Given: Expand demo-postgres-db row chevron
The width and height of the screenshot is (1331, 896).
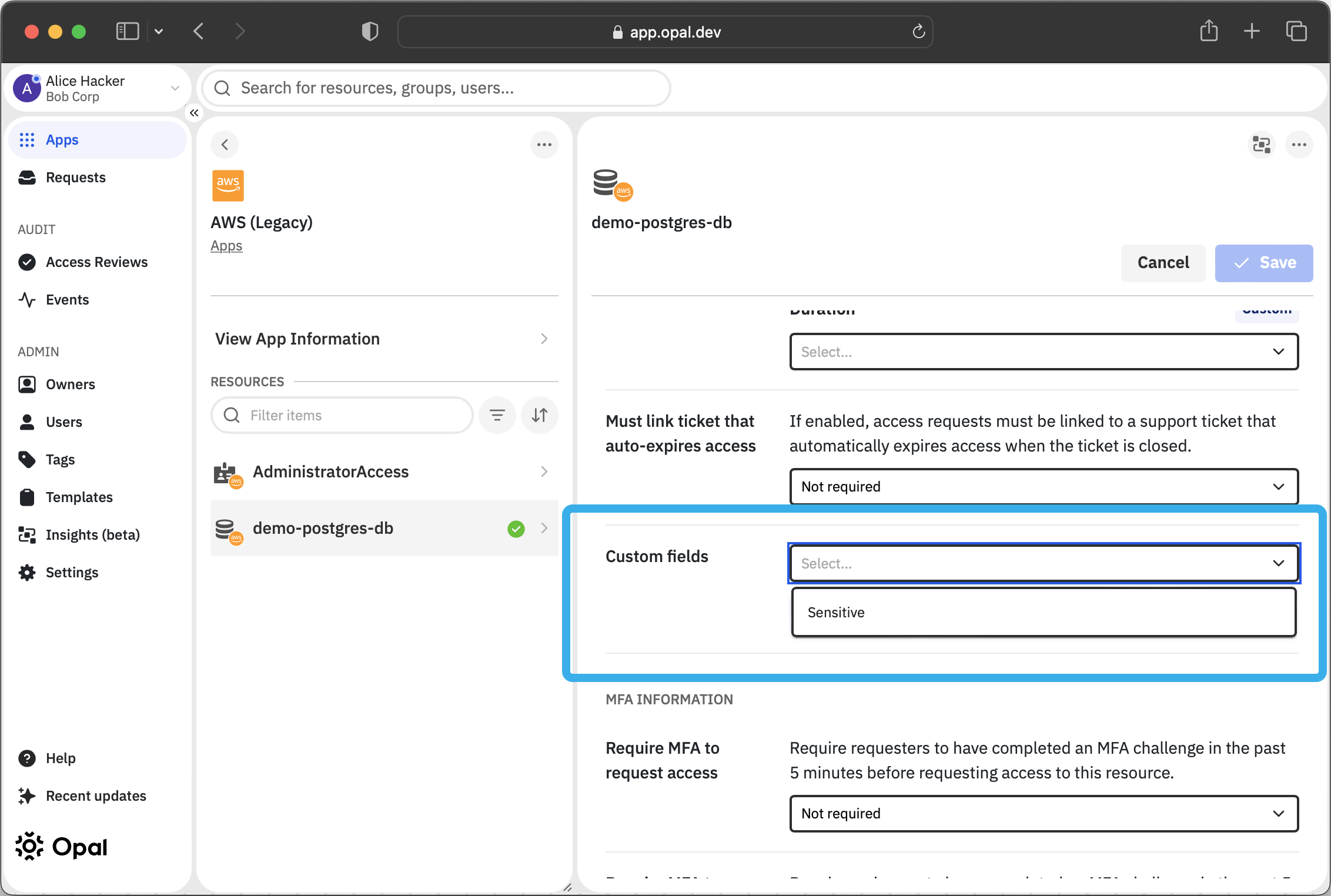Looking at the screenshot, I should (x=544, y=528).
